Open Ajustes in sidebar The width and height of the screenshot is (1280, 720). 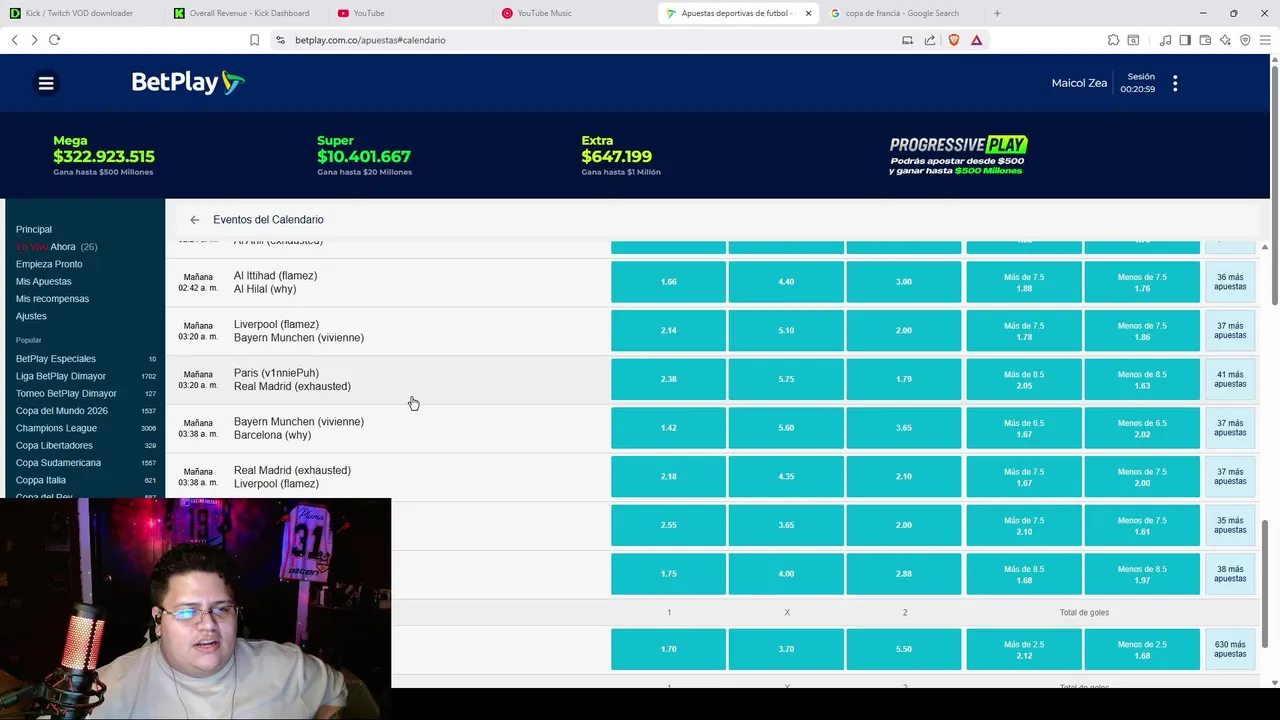[31, 316]
